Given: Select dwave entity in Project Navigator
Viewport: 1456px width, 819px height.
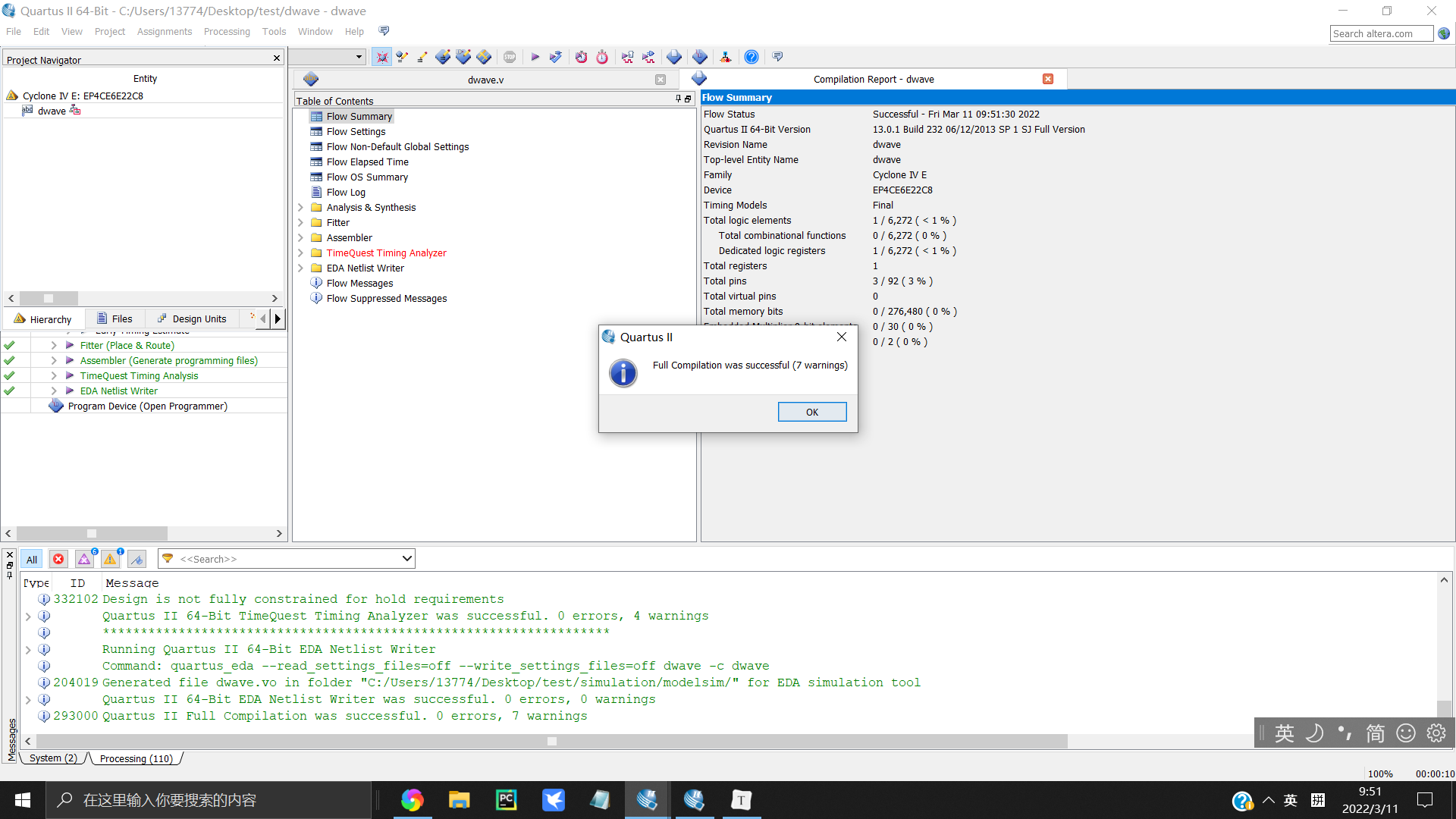Looking at the screenshot, I should point(52,111).
